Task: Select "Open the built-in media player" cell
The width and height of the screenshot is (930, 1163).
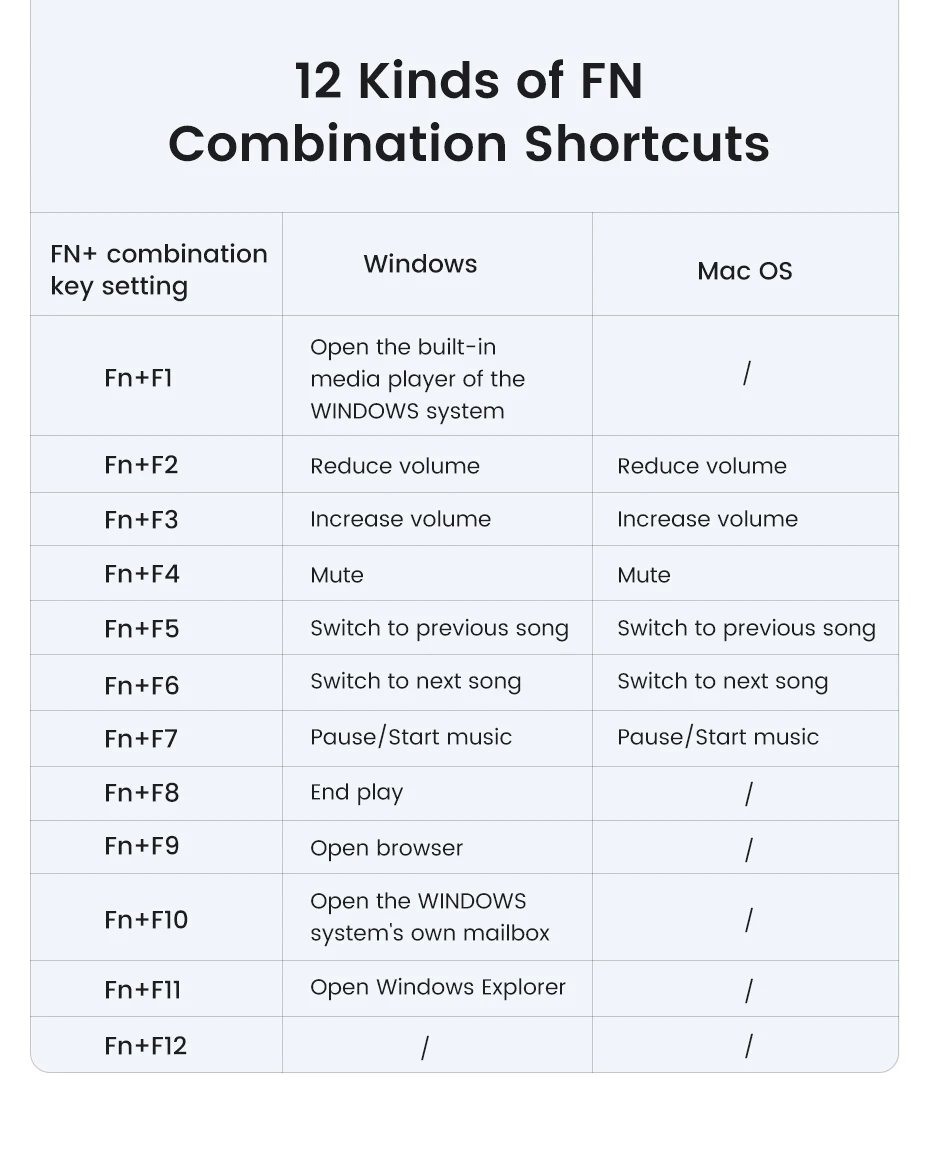Action: pos(417,379)
